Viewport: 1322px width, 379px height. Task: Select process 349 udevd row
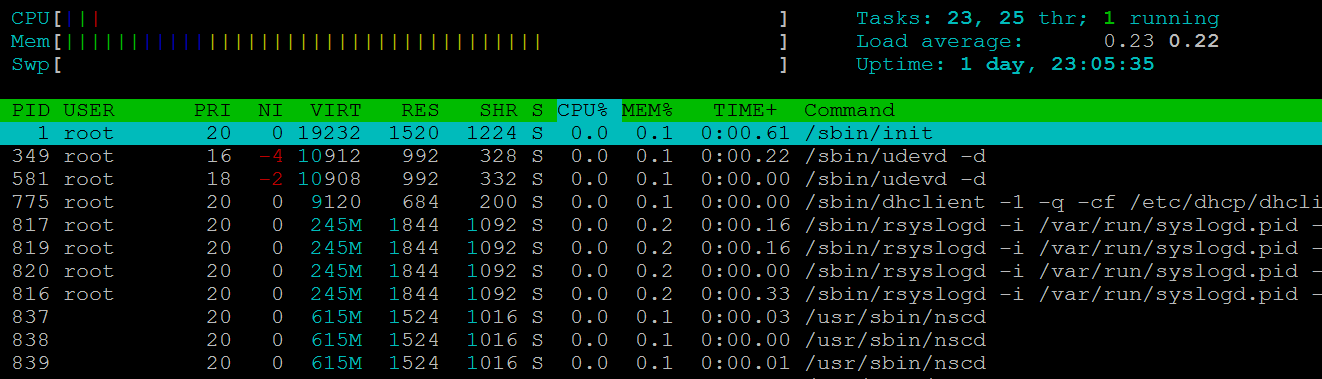tap(661, 156)
